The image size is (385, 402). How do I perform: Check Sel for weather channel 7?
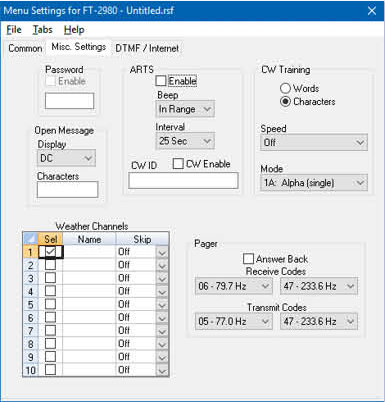pyautogui.click(x=50, y=330)
